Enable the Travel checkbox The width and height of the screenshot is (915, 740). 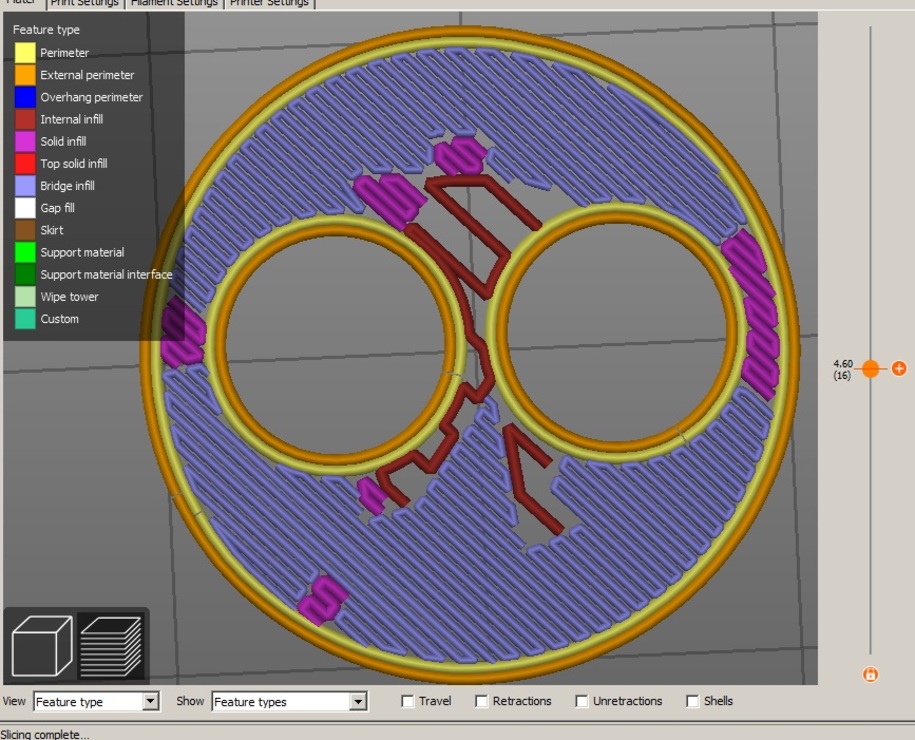(x=408, y=701)
